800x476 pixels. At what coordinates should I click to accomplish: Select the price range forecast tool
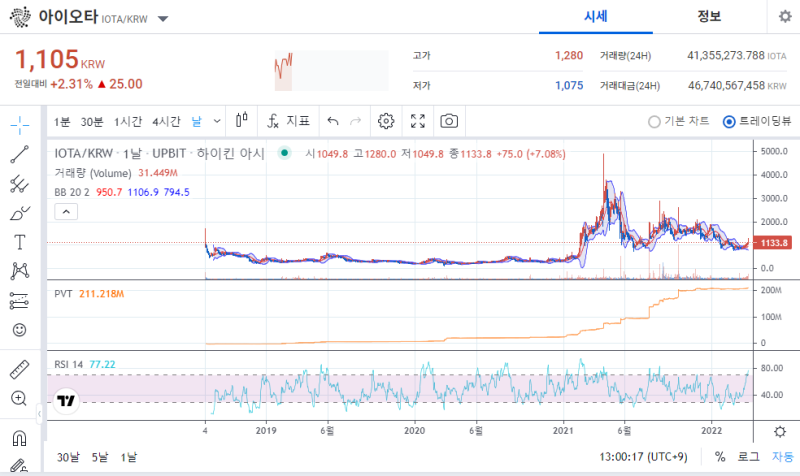20,301
